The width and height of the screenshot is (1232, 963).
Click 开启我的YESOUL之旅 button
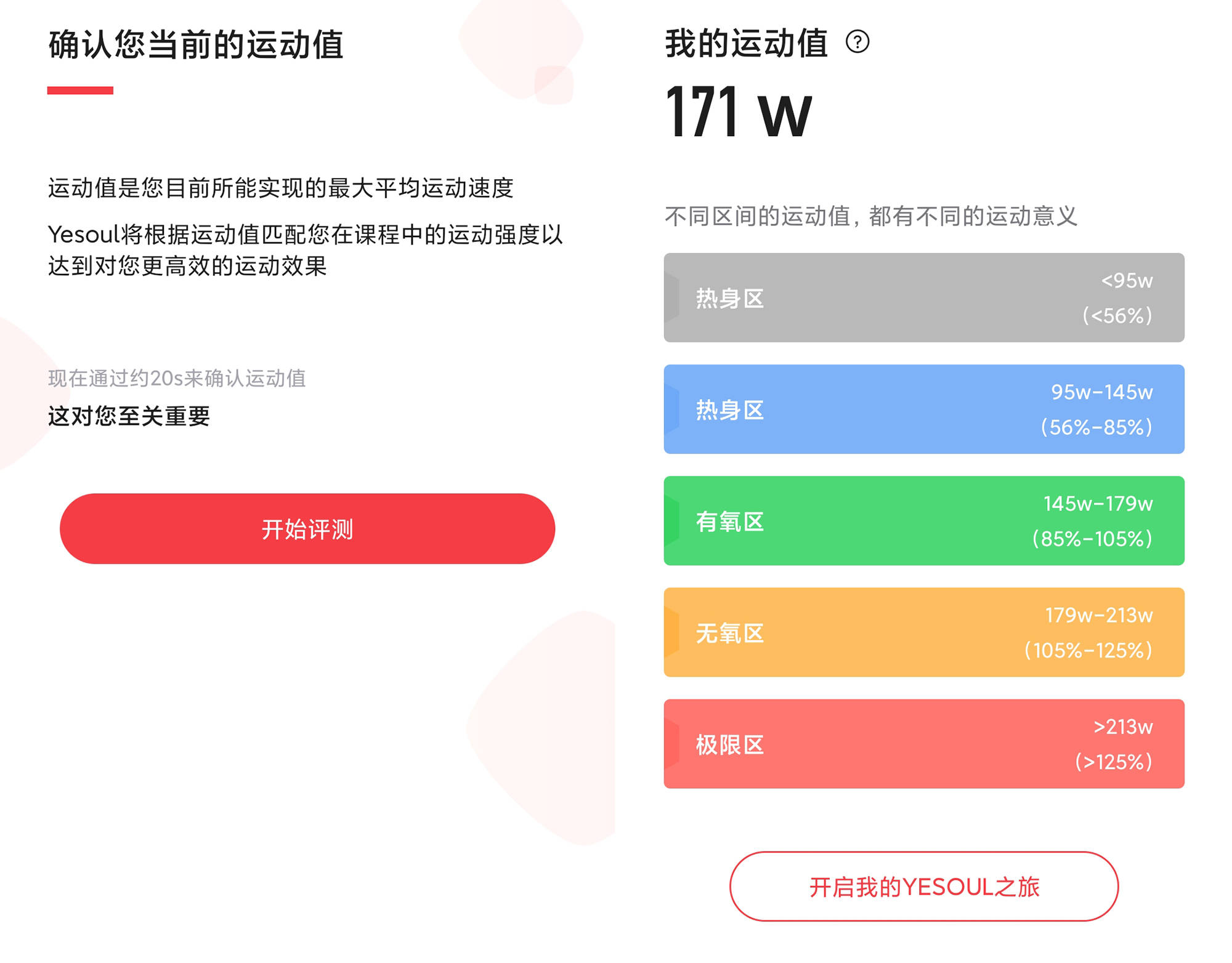(924, 886)
